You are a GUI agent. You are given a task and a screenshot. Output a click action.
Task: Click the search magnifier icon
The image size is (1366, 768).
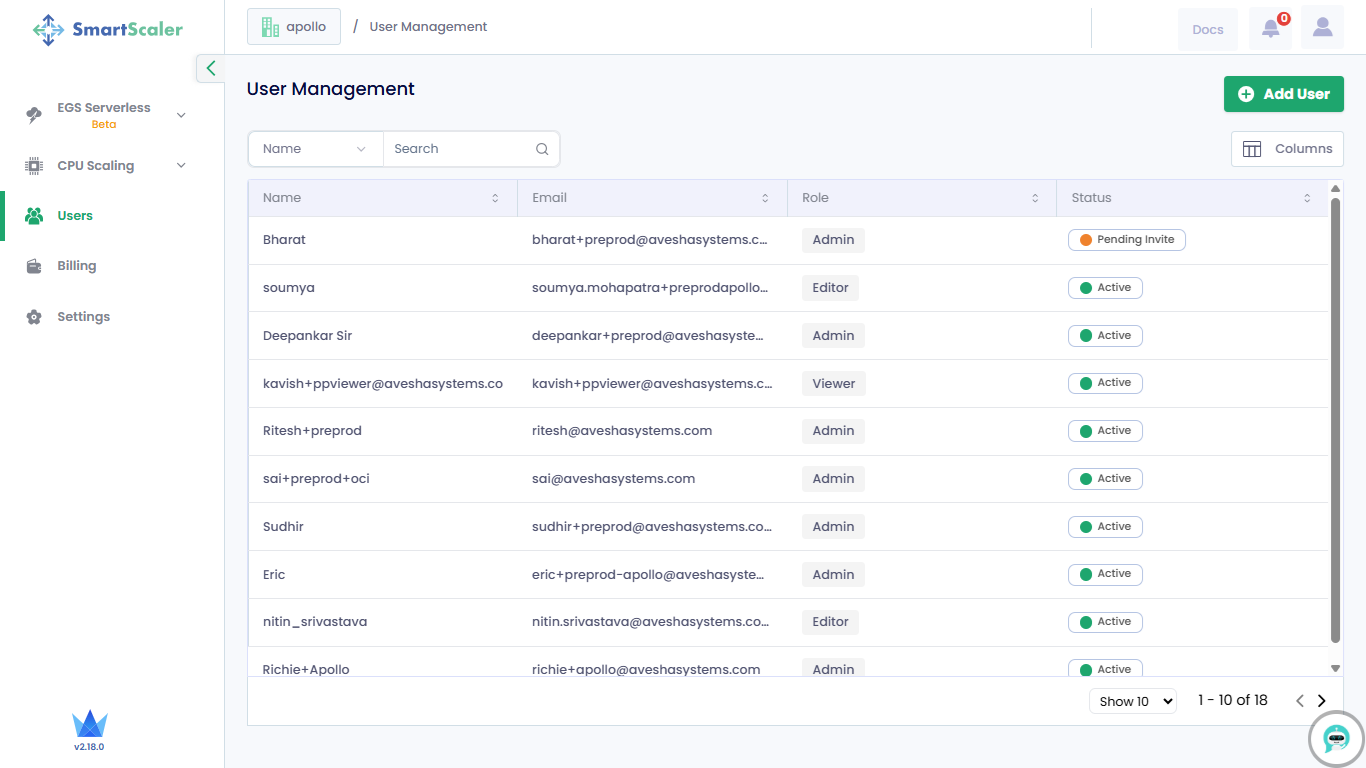(542, 149)
